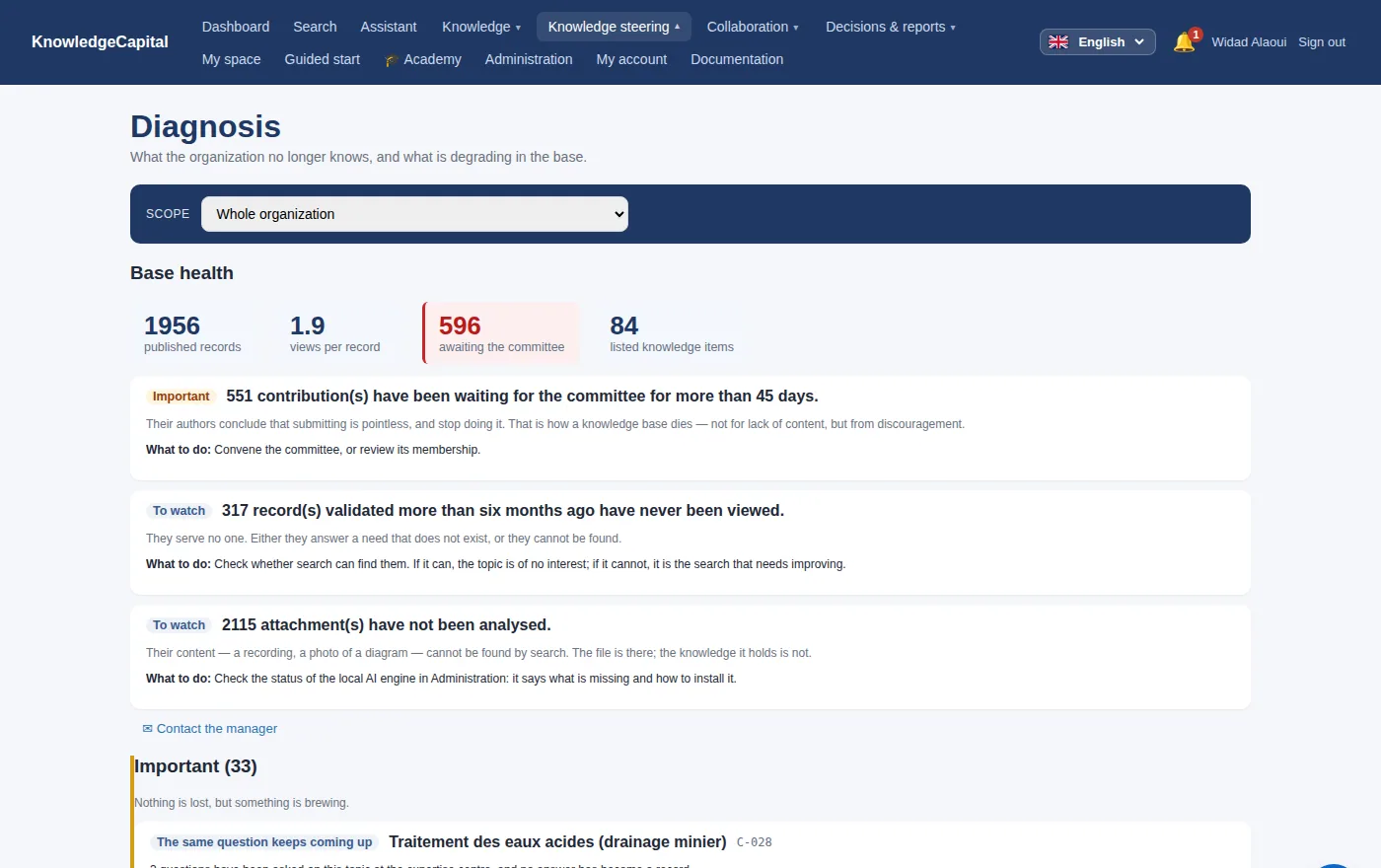Click the SCOPE label

click(x=168, y=214)
